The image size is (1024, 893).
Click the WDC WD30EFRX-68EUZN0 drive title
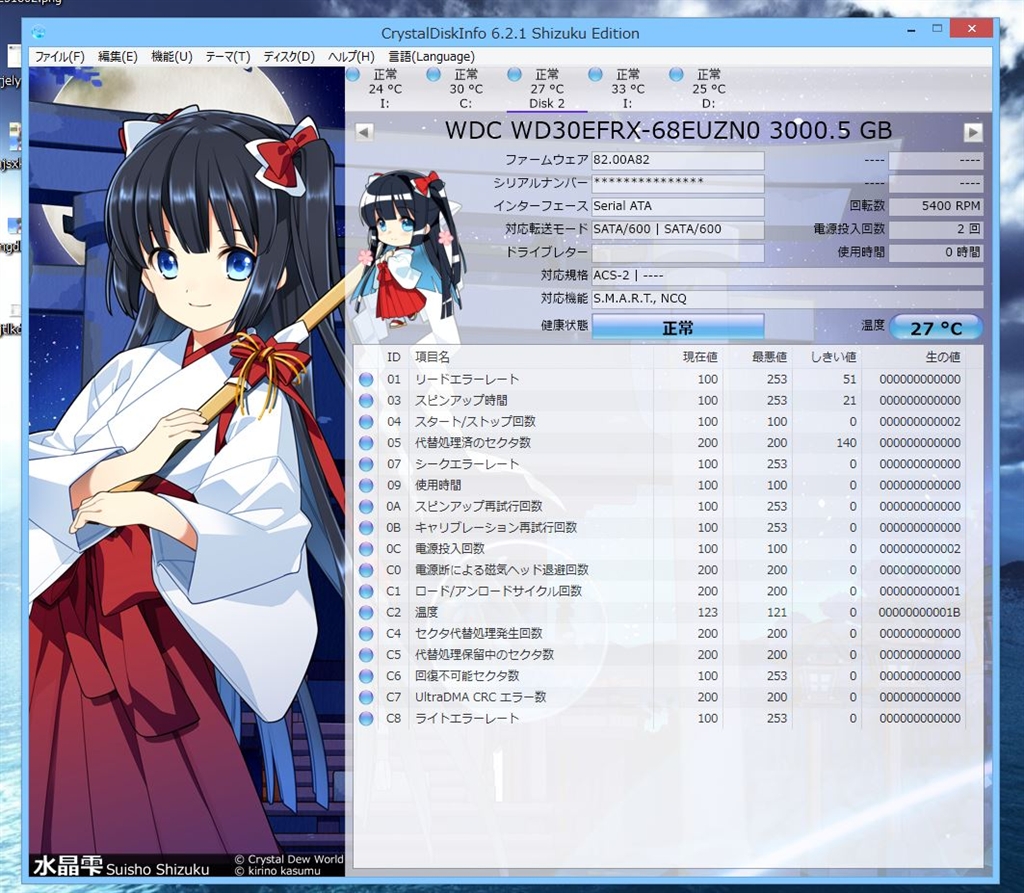coord(668,131)
